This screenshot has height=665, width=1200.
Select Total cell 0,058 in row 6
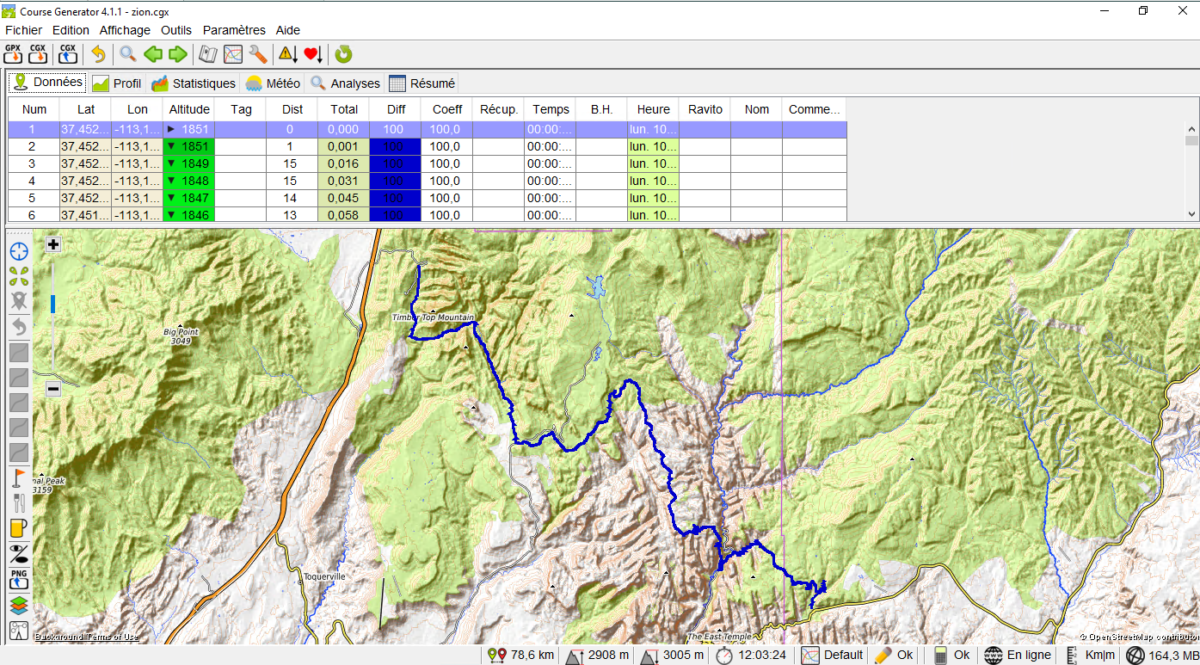click(343, 214)
